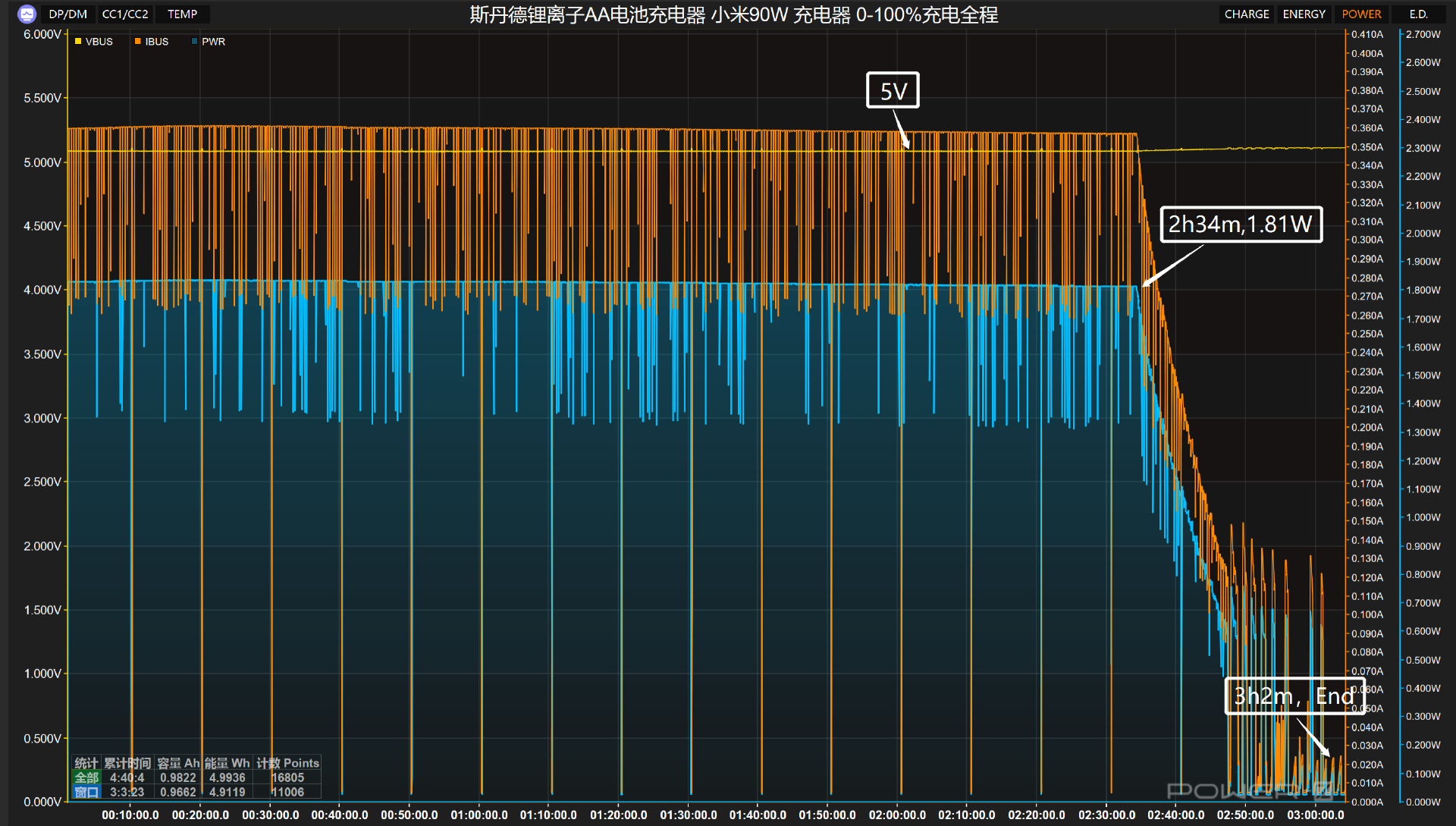The image size is (1456, 826).
Task: Open the E.D. tab
Action: click(x=1418, y=14)
